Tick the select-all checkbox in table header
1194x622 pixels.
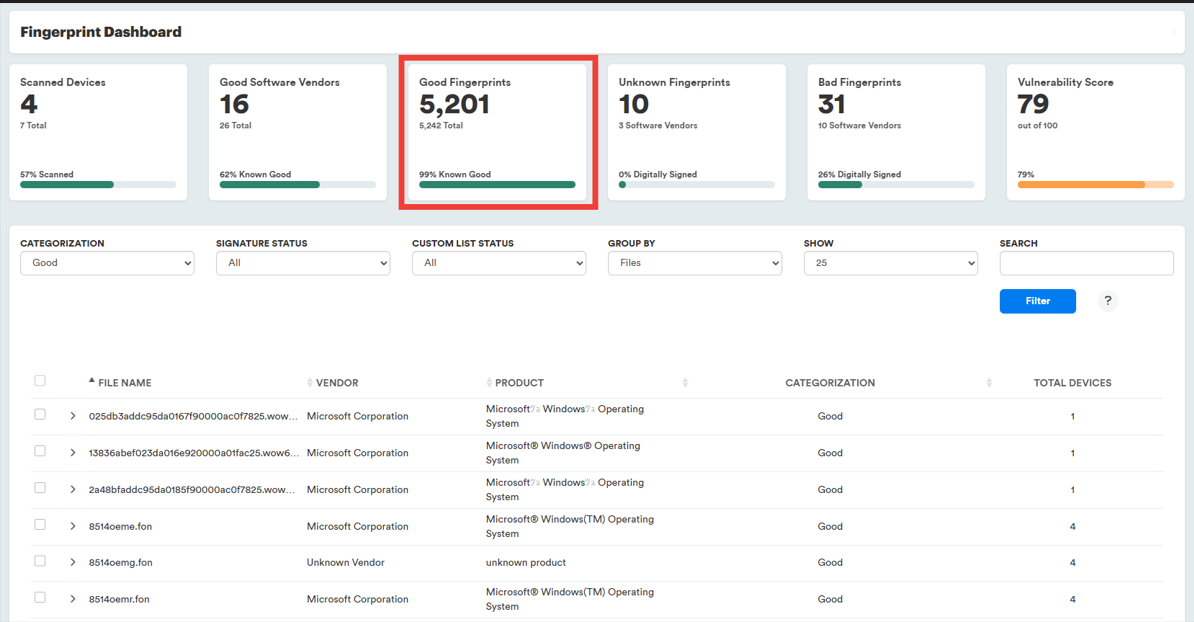pos(40,381)
